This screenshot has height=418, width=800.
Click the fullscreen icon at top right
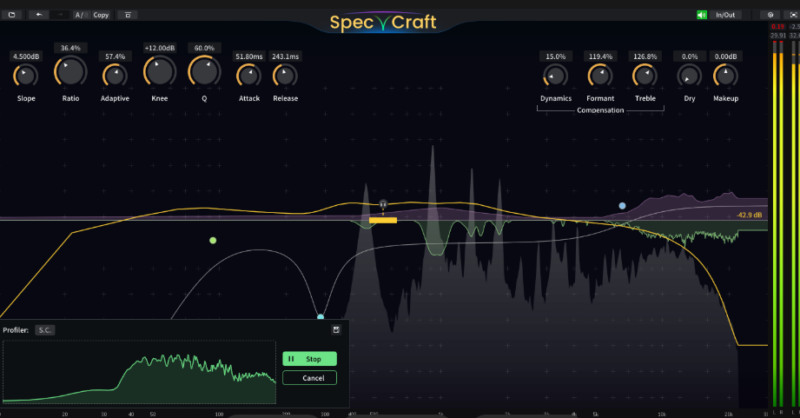click(x=793, y=15)
